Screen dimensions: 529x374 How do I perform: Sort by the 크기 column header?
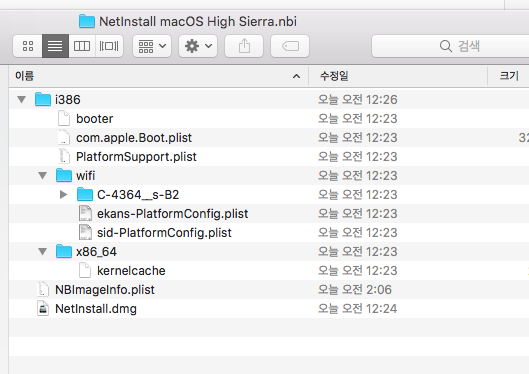pyautogui.click(x=509, y=76)
